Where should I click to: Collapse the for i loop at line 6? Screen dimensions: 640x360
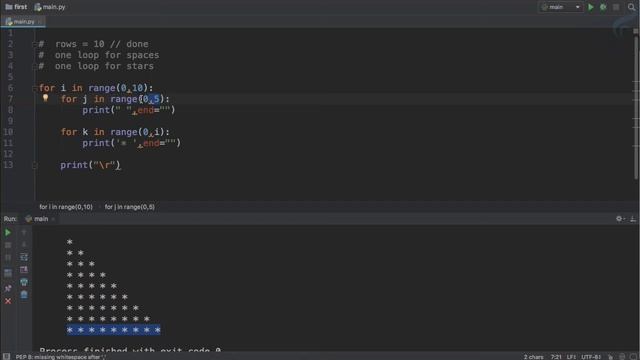pyautogui.click(x=35, y=88)
